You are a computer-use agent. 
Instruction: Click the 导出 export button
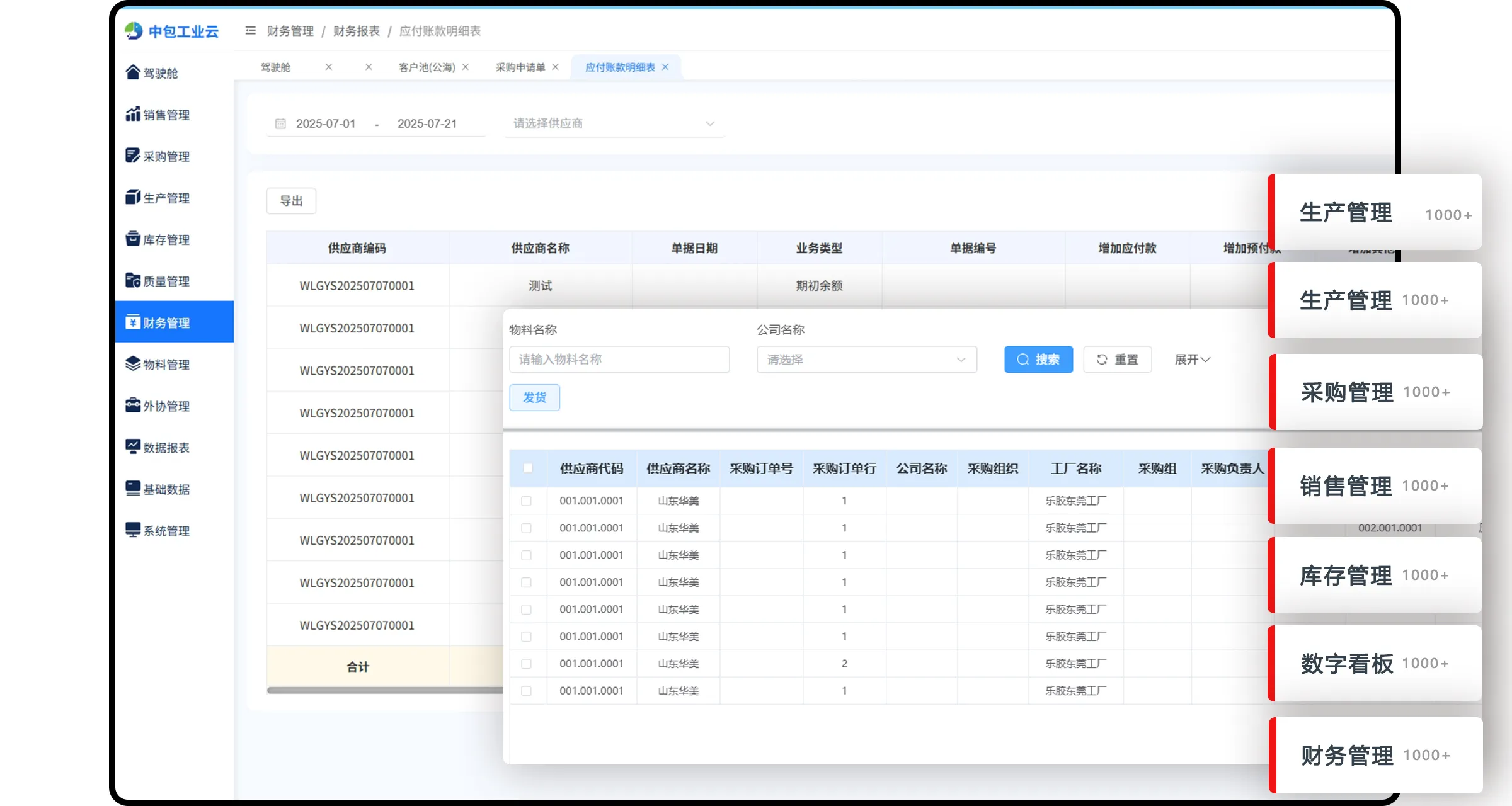291,201
